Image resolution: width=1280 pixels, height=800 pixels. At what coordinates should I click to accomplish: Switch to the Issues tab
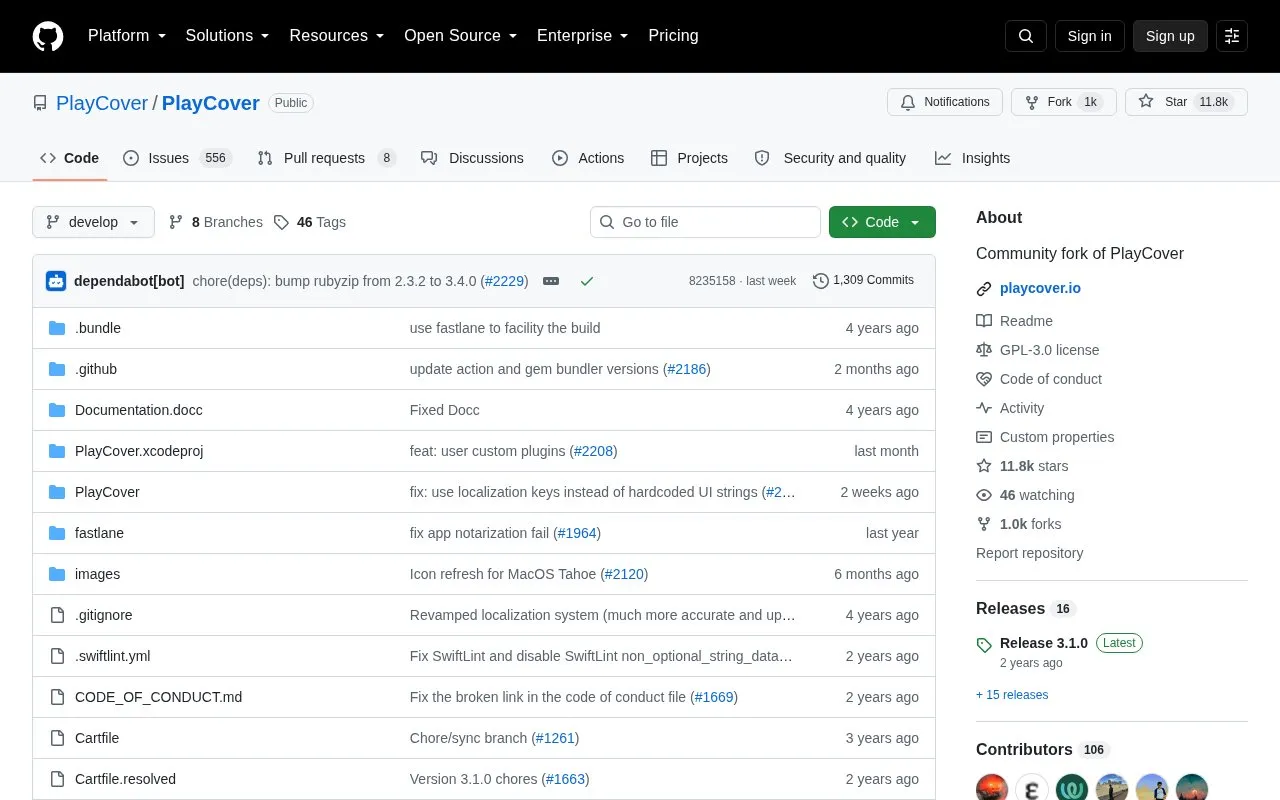pyautogui.click(x=177, y=158)
